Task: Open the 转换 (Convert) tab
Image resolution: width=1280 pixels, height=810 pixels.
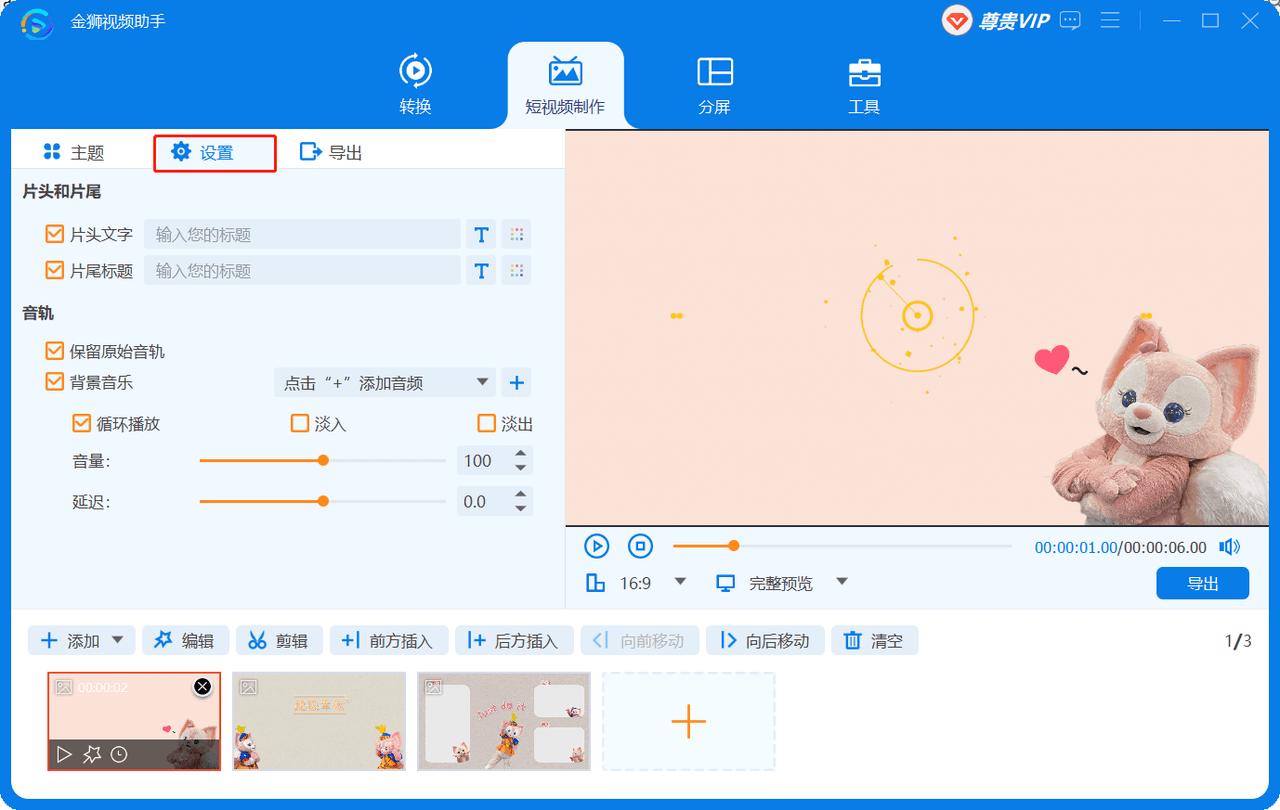Action: (x=415, y=85)
